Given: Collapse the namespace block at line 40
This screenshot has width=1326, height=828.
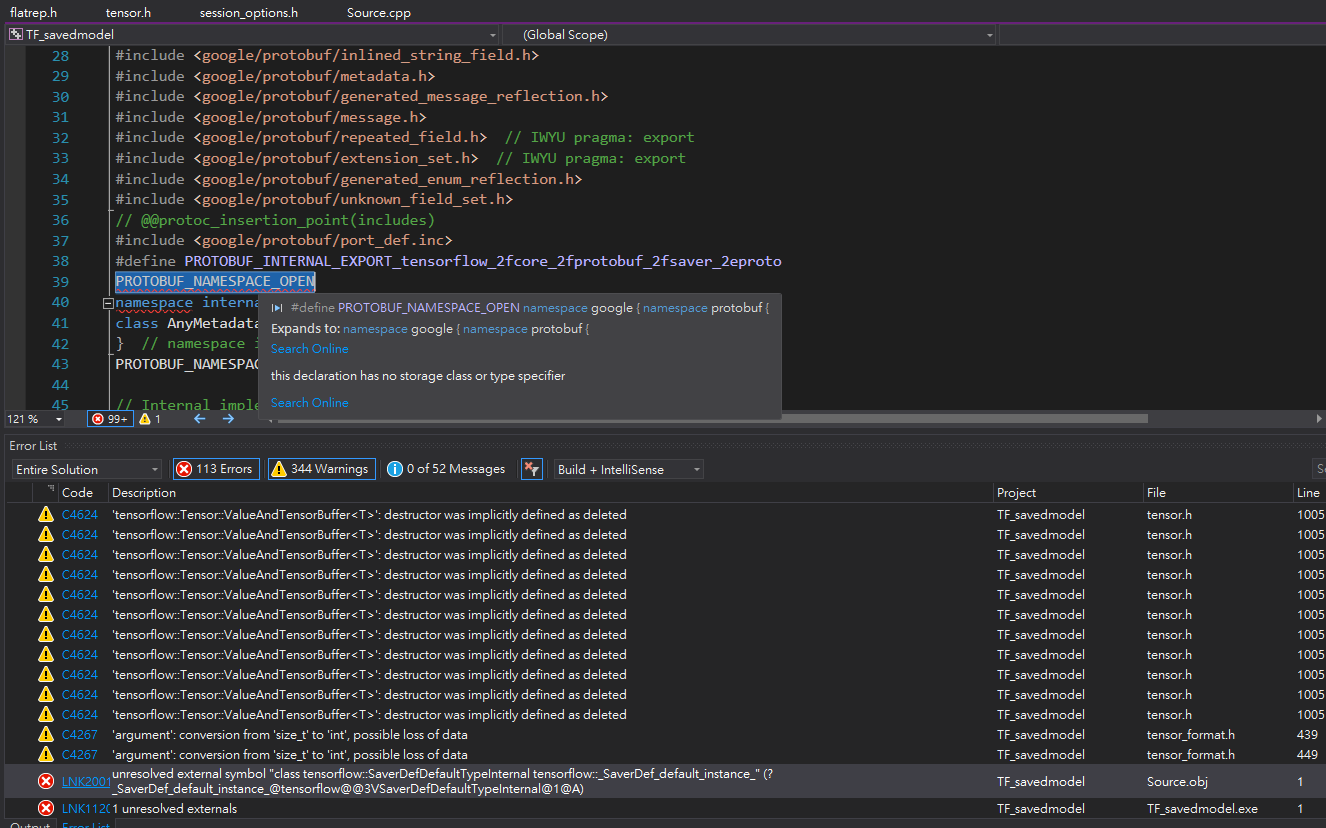Looking at the screenshot, I should [x=107, y=302].
